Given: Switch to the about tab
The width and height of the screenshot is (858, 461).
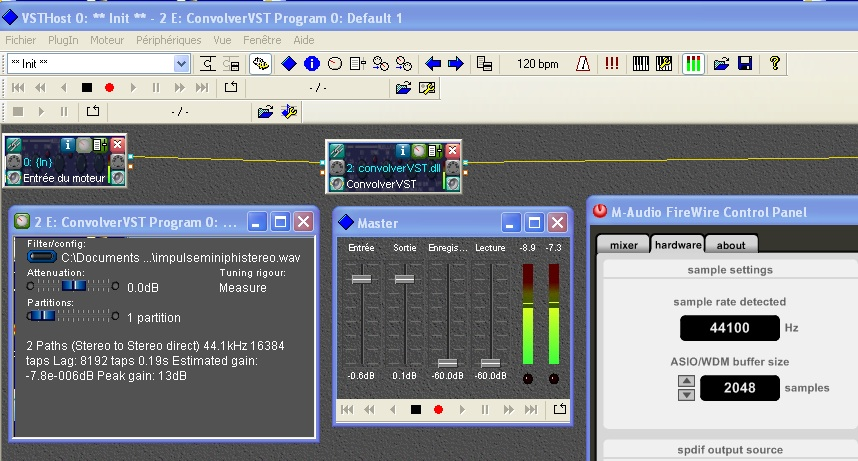Looking at the screenshot, I should (731, 245).
